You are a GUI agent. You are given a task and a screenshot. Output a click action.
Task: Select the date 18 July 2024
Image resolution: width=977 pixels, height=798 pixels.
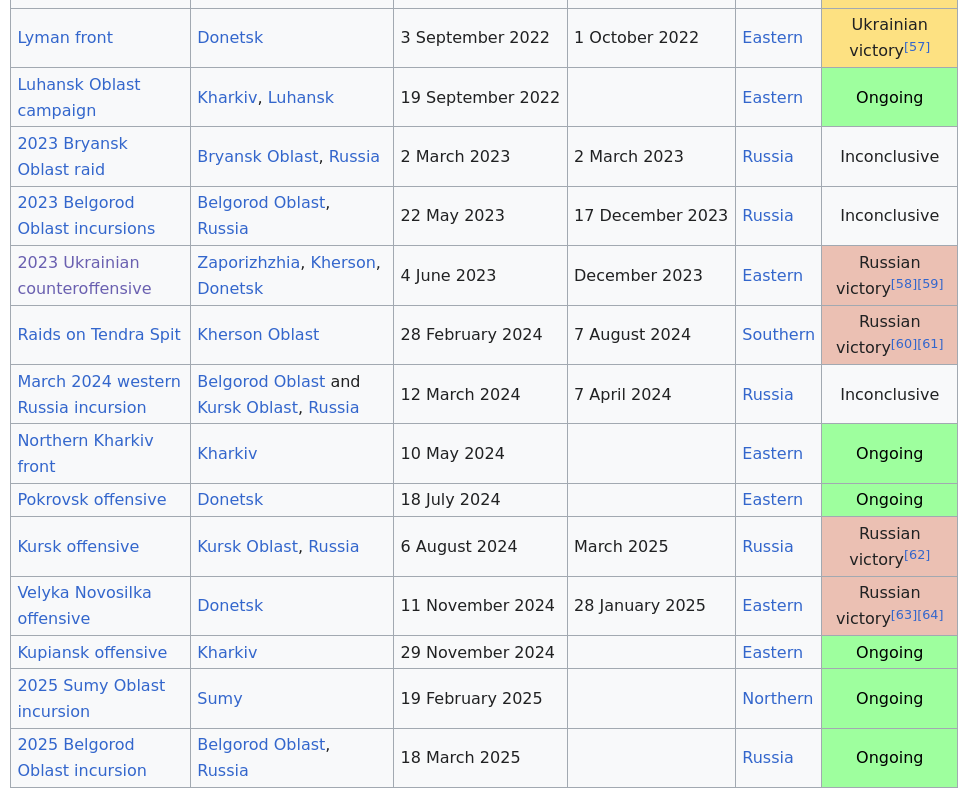coord(450,500)
